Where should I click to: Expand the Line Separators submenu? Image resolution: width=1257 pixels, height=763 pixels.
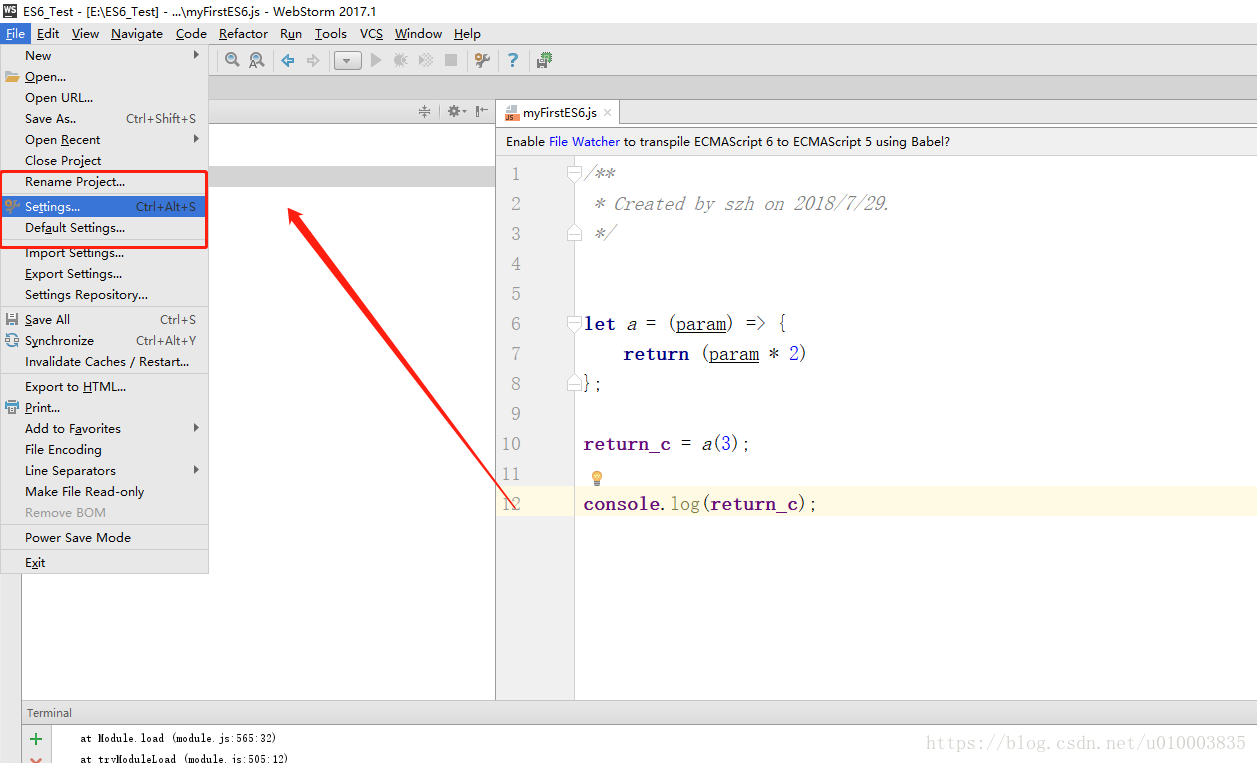104,471
